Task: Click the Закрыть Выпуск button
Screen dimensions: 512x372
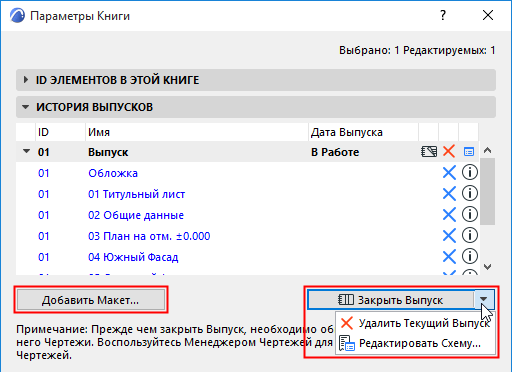Action: pos(391,300)
